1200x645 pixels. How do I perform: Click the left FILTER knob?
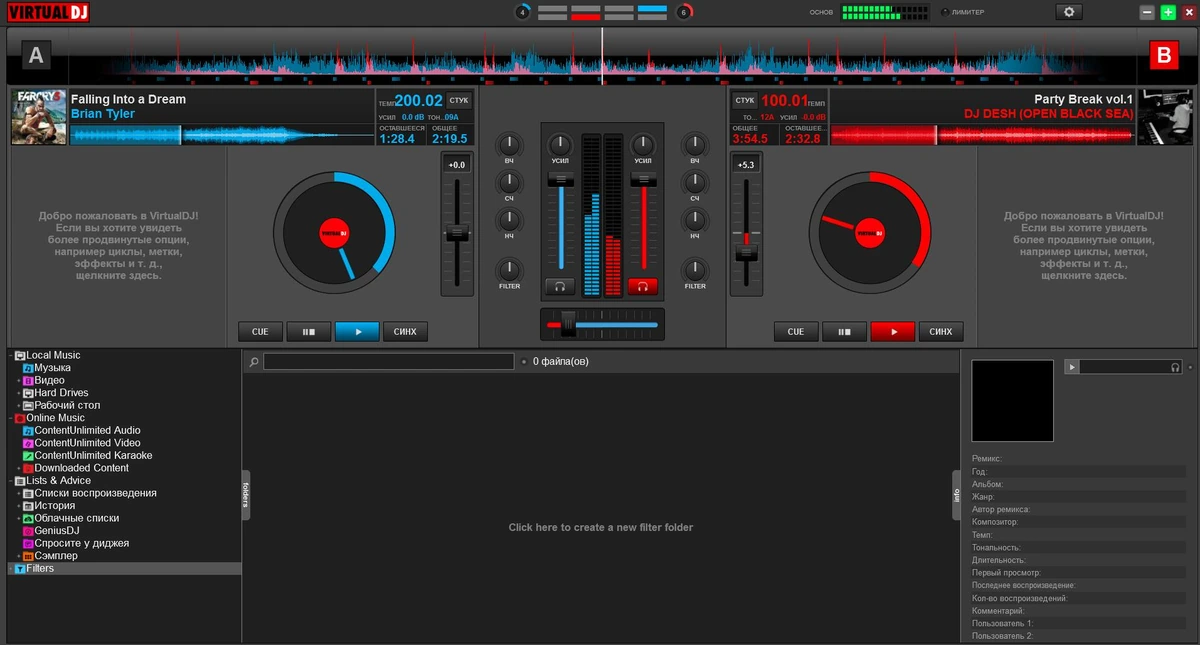click(x=510, y=269)
